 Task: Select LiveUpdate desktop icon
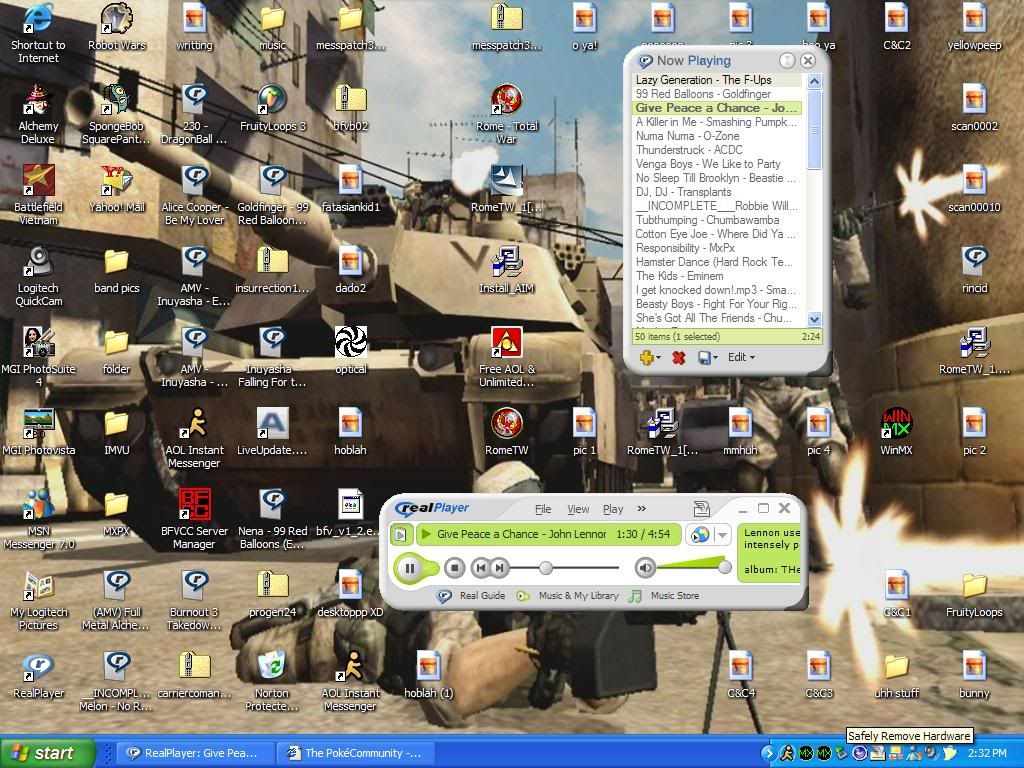pos(272,432)
